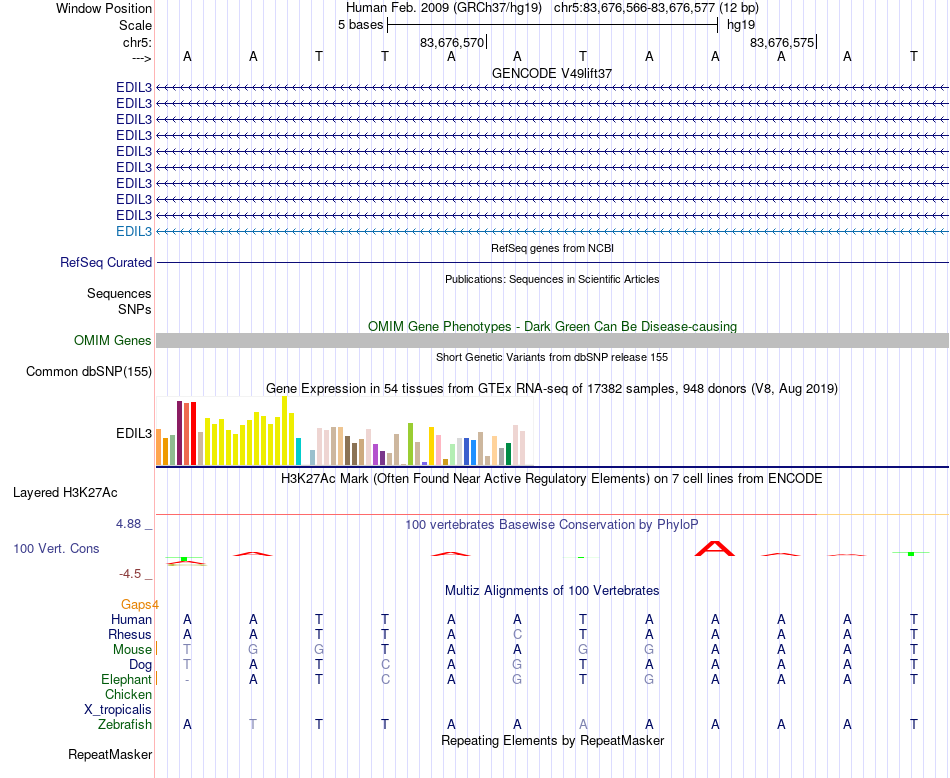This screenshot has width=950, height=778.
Task: Click the ---> strand direction arrow label
Action: click(141, 58)
